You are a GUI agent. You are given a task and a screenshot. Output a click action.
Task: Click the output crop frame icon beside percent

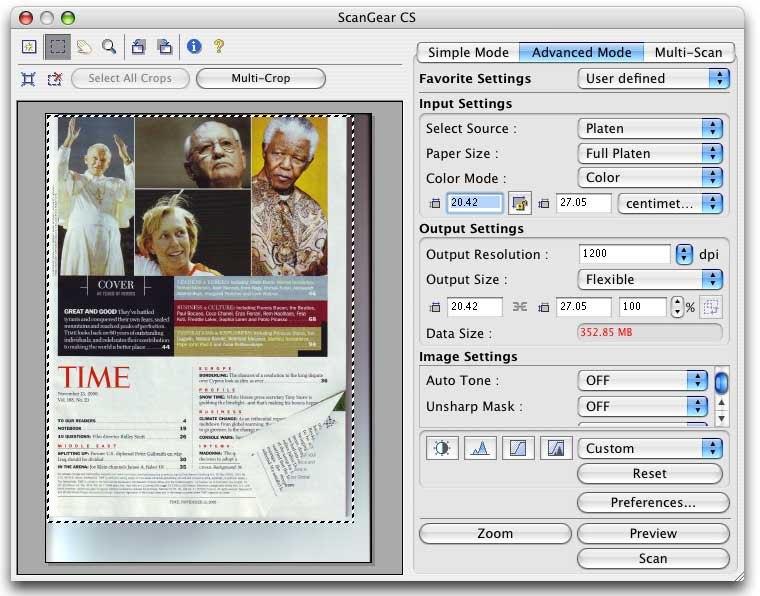tap(711, 307)
